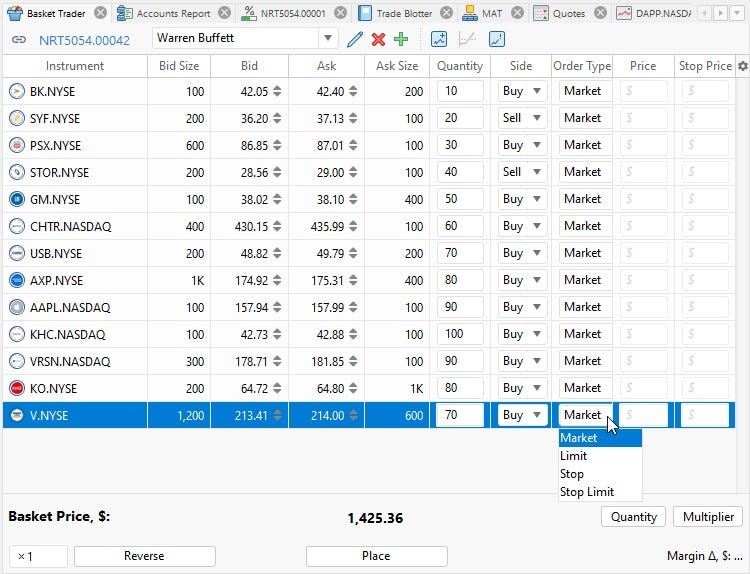Open the new chart icon in toolbar

(x=439, y=39)
